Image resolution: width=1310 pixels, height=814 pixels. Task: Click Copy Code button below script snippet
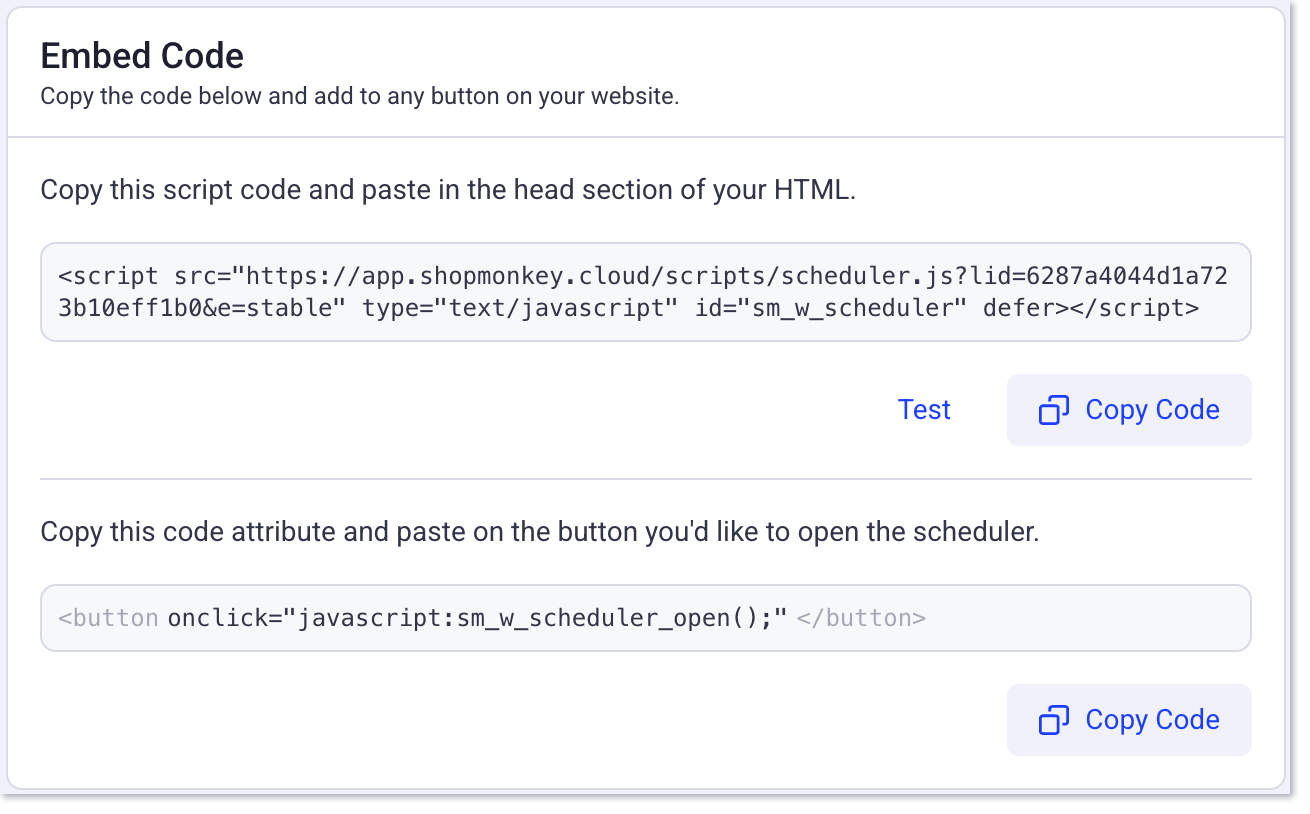1129,410
